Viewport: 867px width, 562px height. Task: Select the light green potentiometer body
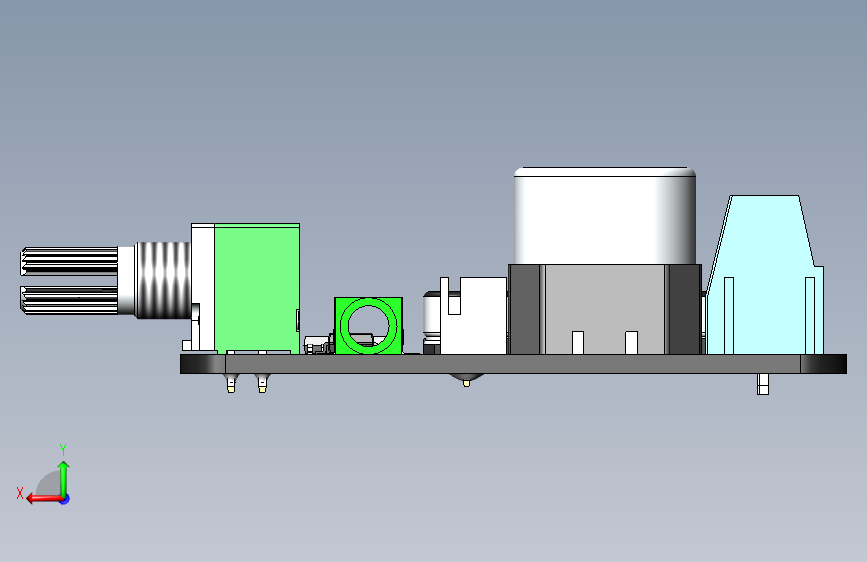pos(257,288)
